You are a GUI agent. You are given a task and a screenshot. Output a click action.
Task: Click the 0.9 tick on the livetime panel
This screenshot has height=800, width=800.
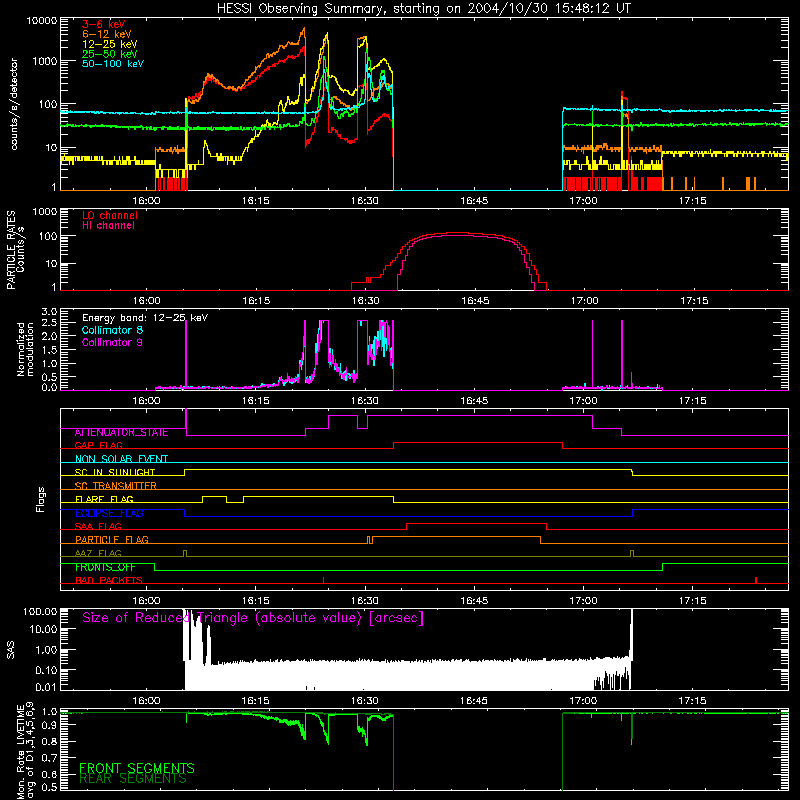point(49,726)
